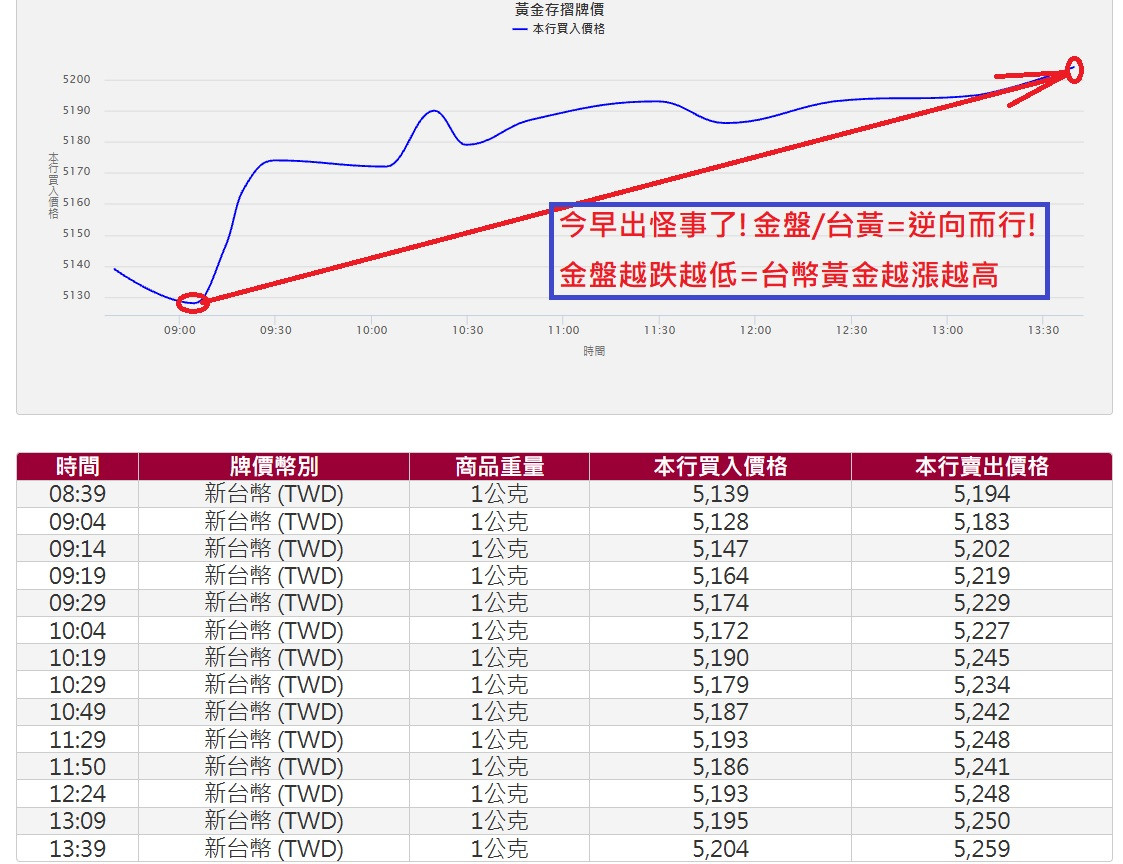Click the x-axis title 時間
This screenshot has height=864, width=1123.
click(594, 351)
